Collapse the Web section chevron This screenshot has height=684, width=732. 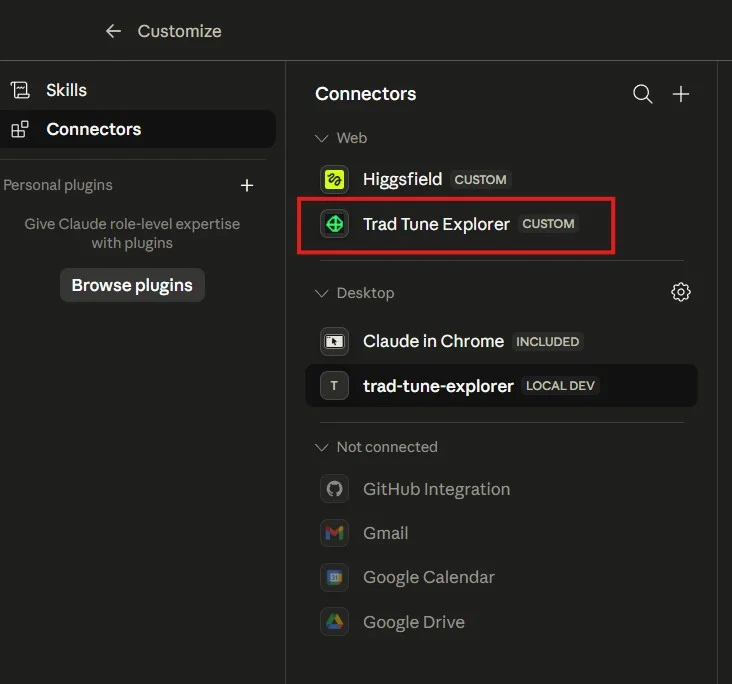point(322,138)
